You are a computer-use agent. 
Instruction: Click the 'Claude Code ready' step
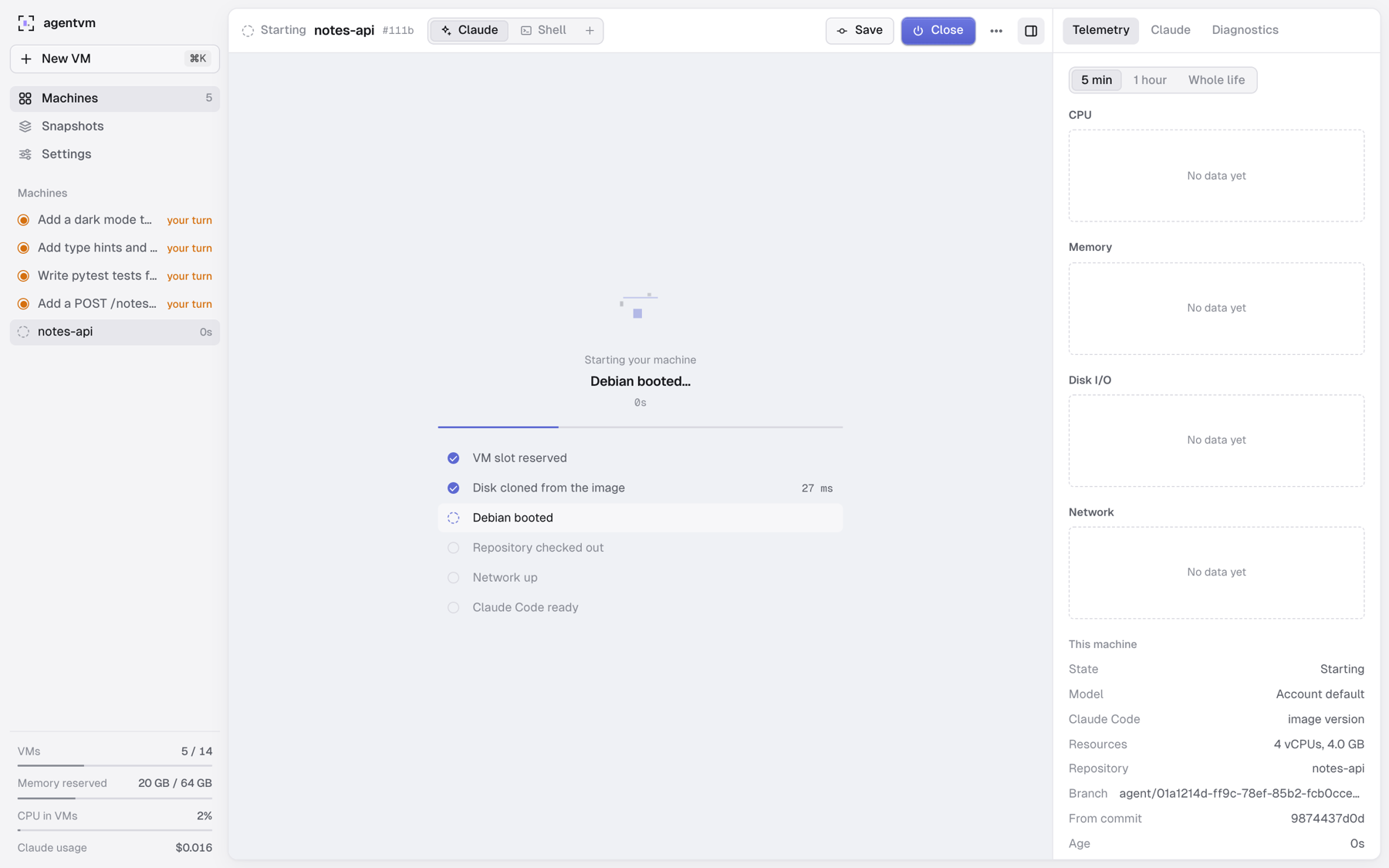(640, 608)
